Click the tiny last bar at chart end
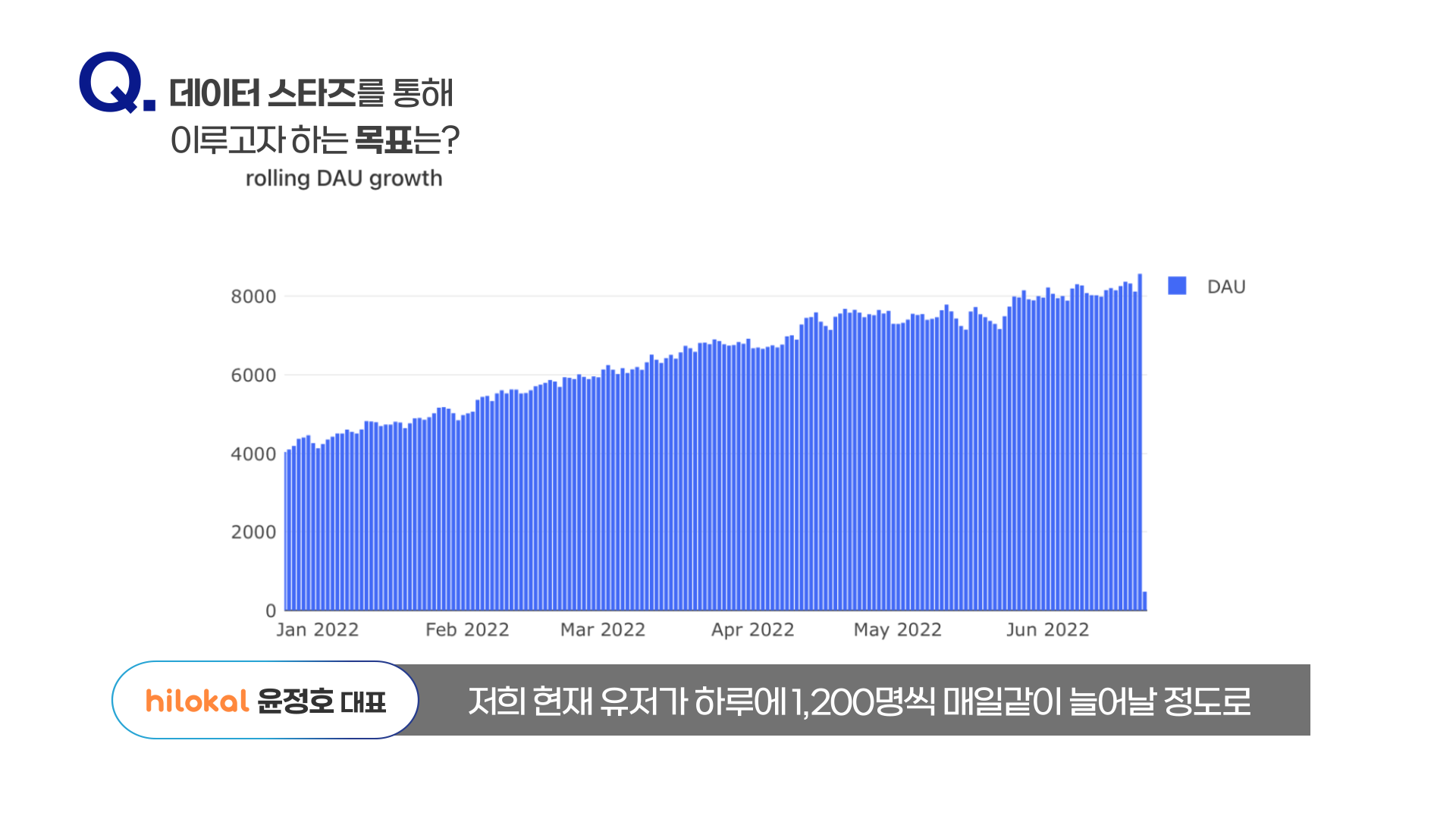The height and width of the screenshot is (819, 1456). pyautogui.click(x=1145, y=601)
